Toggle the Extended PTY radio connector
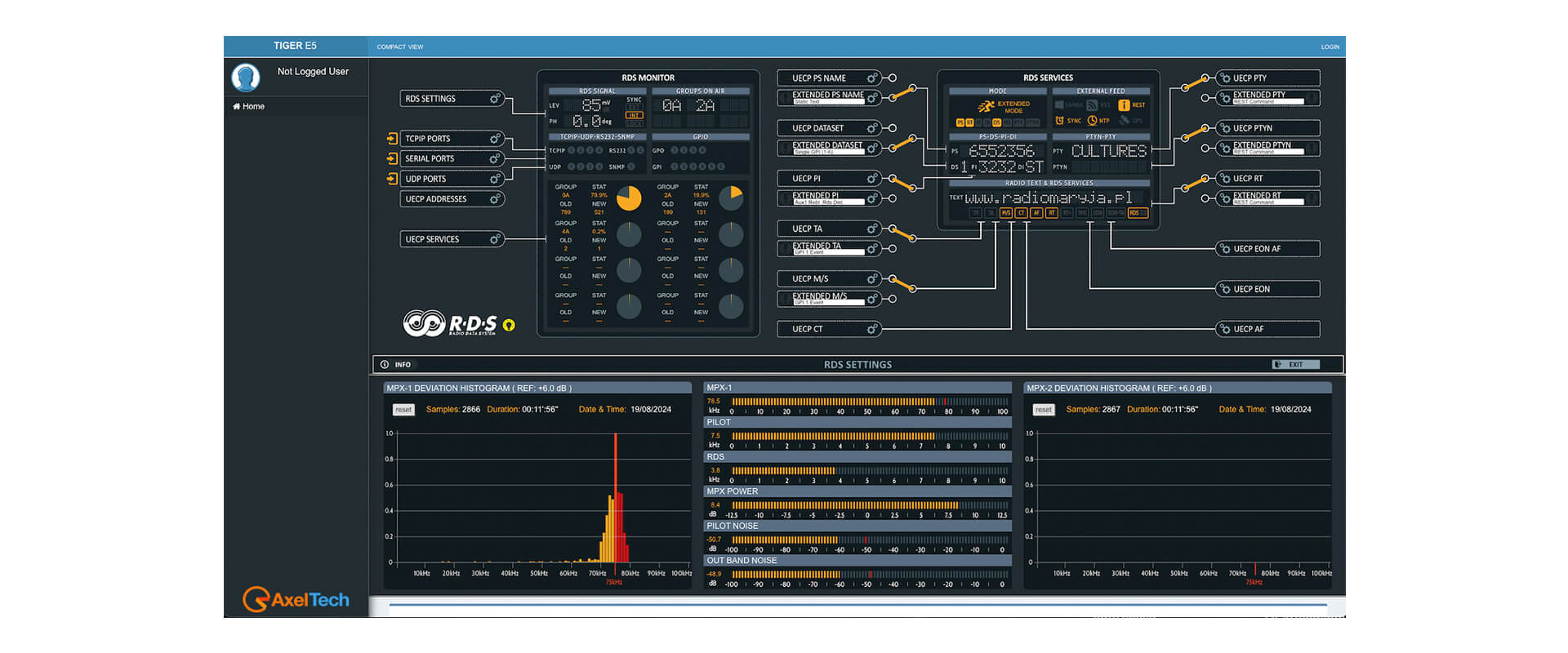This screenshot has width=1568, height=653. point(1205,98)
